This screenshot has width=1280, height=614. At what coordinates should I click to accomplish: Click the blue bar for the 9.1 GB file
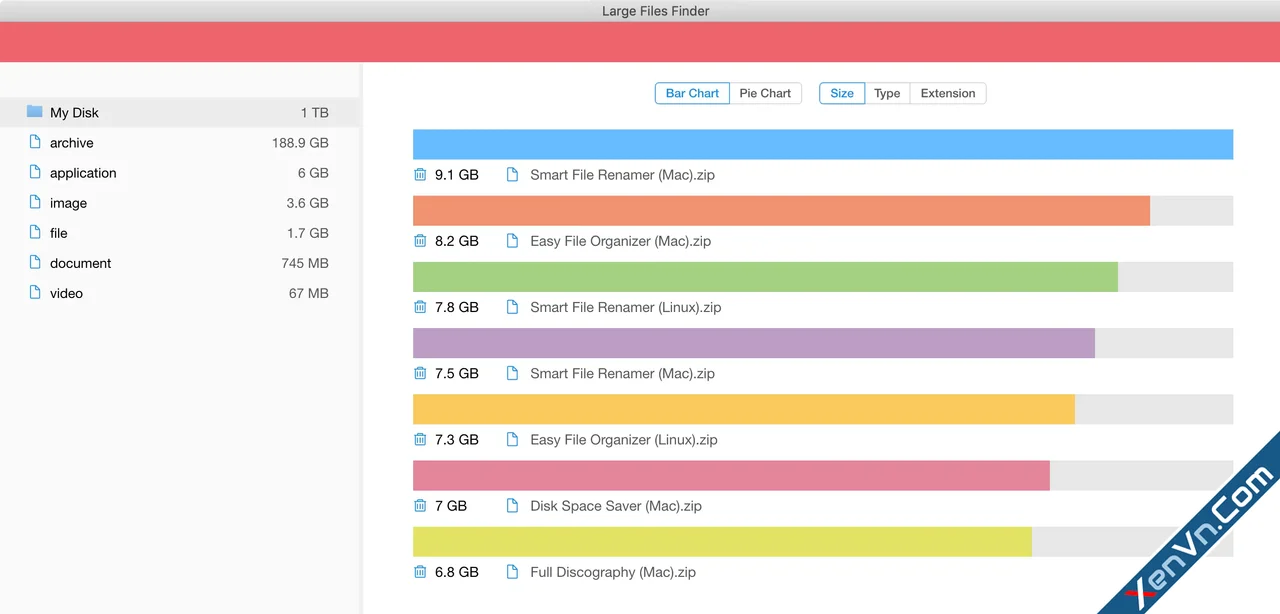tap(823, 144)
